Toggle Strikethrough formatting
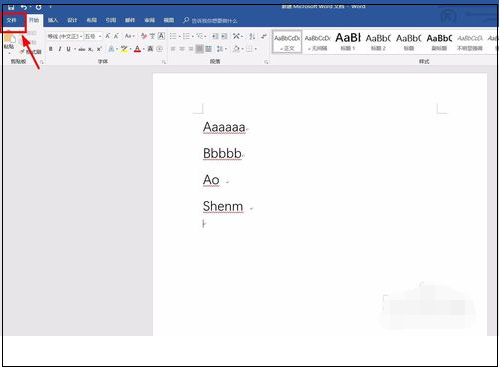This screenshot has width=500, height=368. point(82,49)
